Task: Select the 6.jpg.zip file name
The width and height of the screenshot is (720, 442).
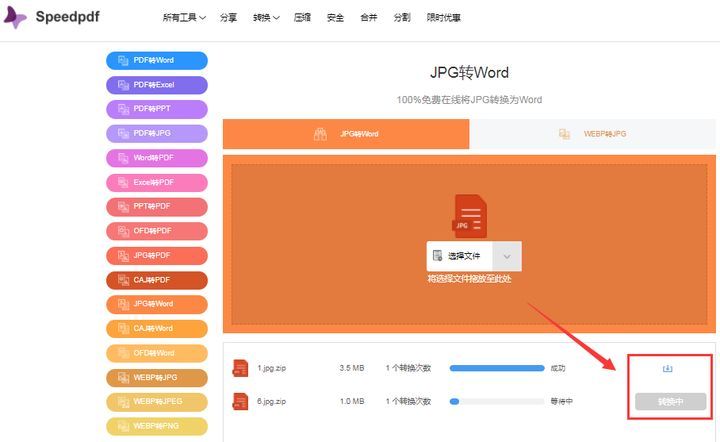Action: [x=271, y=402]
